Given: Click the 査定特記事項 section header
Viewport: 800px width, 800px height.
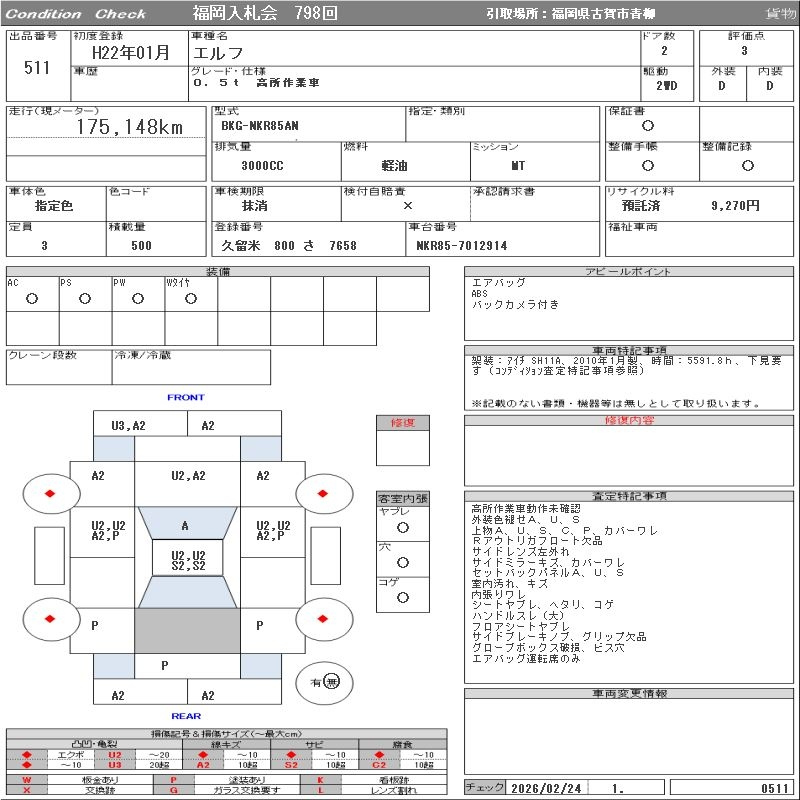Looking at the screenshot, I should (630, 496).
